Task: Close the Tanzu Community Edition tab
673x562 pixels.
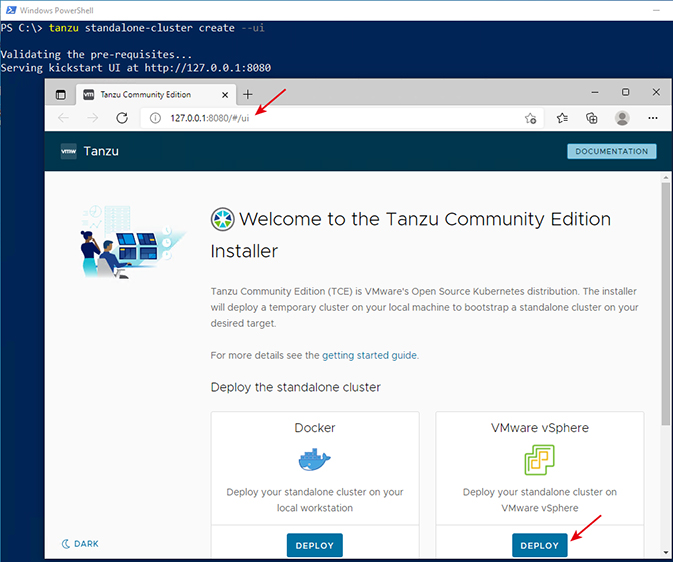Action: (225, 95)
